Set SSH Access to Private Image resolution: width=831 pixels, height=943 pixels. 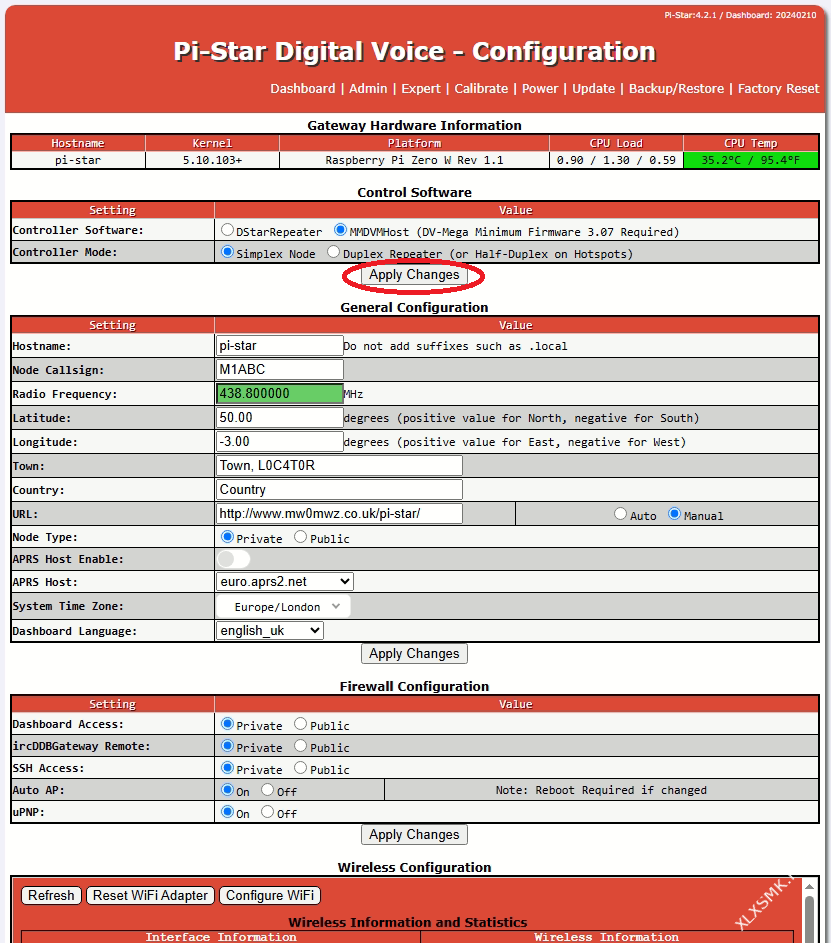coord(227,768)
